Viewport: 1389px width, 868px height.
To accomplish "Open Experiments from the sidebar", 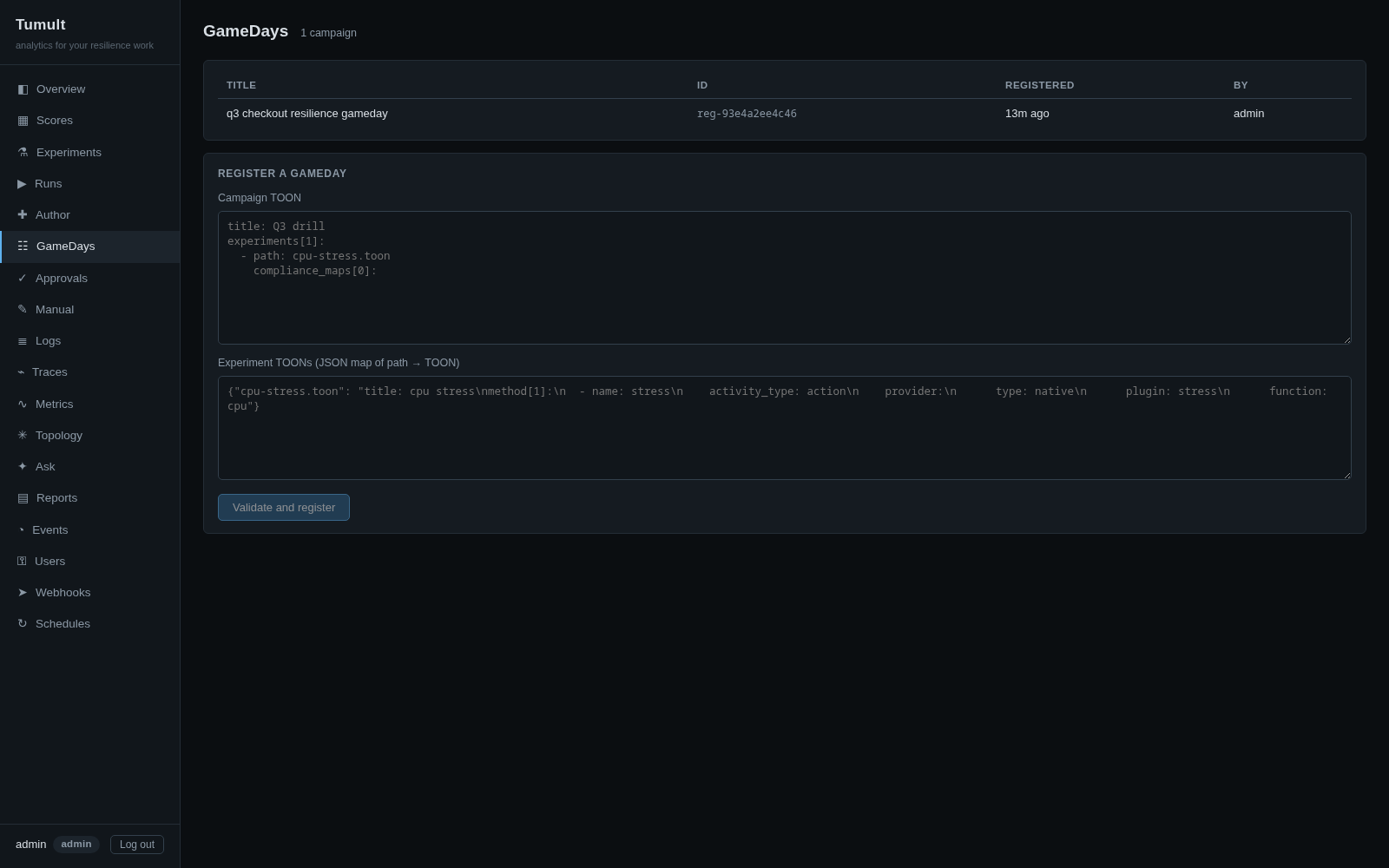I will [90, 152].
